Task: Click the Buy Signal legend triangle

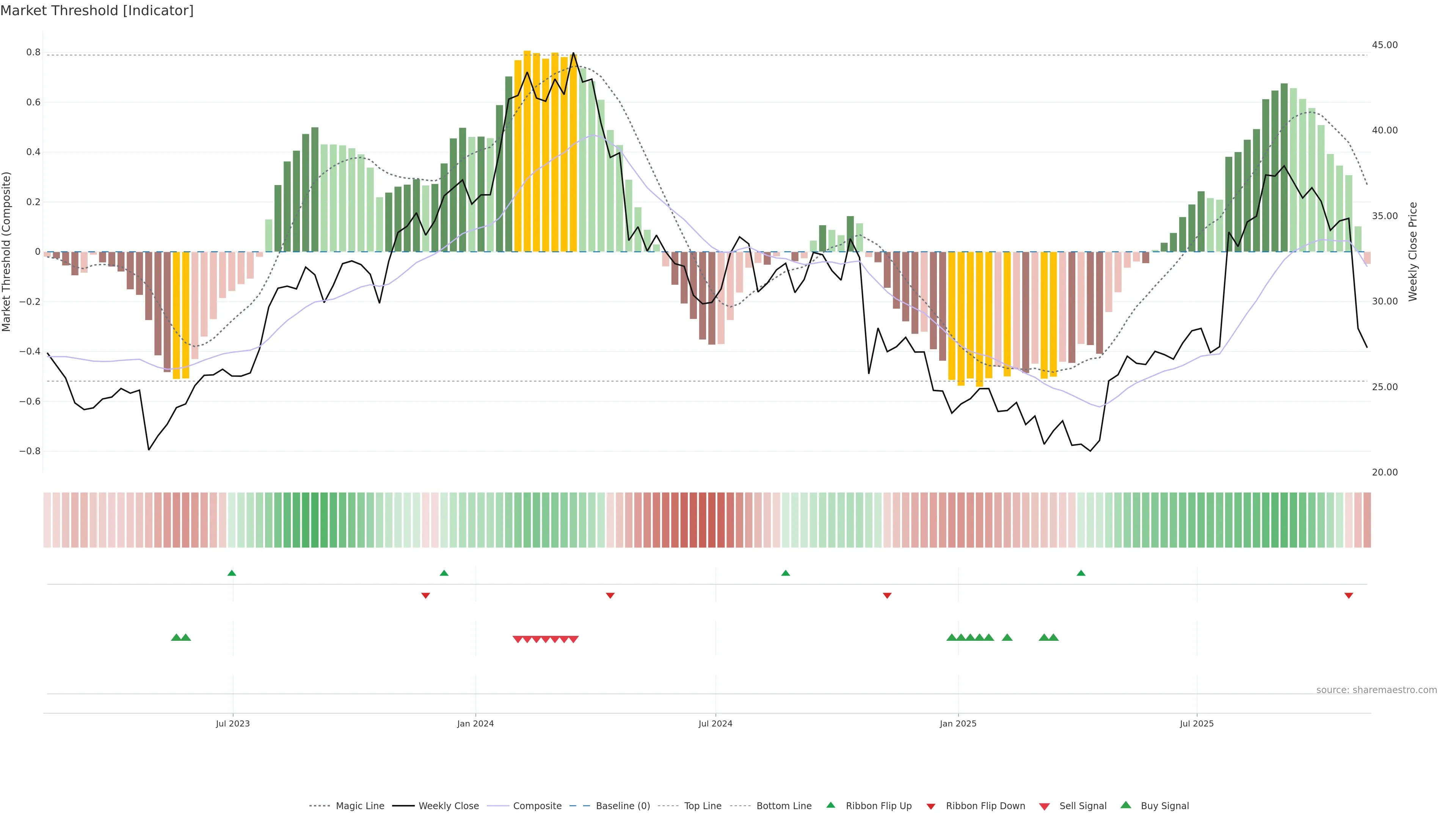Action: click(x=1125, y=805)
